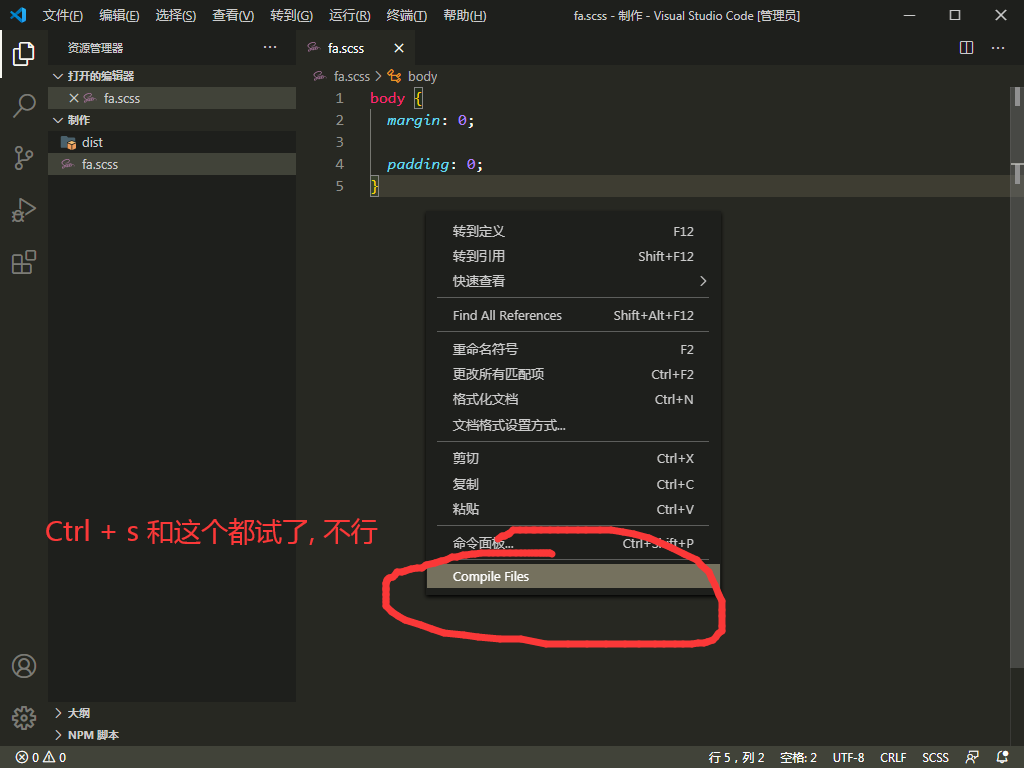
Task: Choose 命令面板... in context menu
Action: point(573,543)
